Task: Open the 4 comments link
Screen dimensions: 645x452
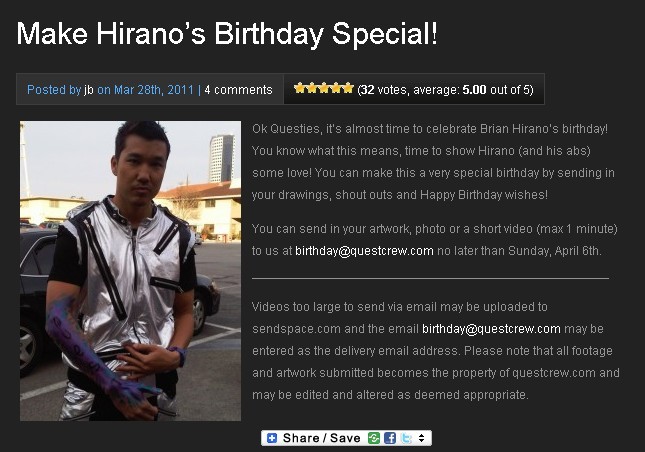Action: pyautogui.click(x=239, y=90)
